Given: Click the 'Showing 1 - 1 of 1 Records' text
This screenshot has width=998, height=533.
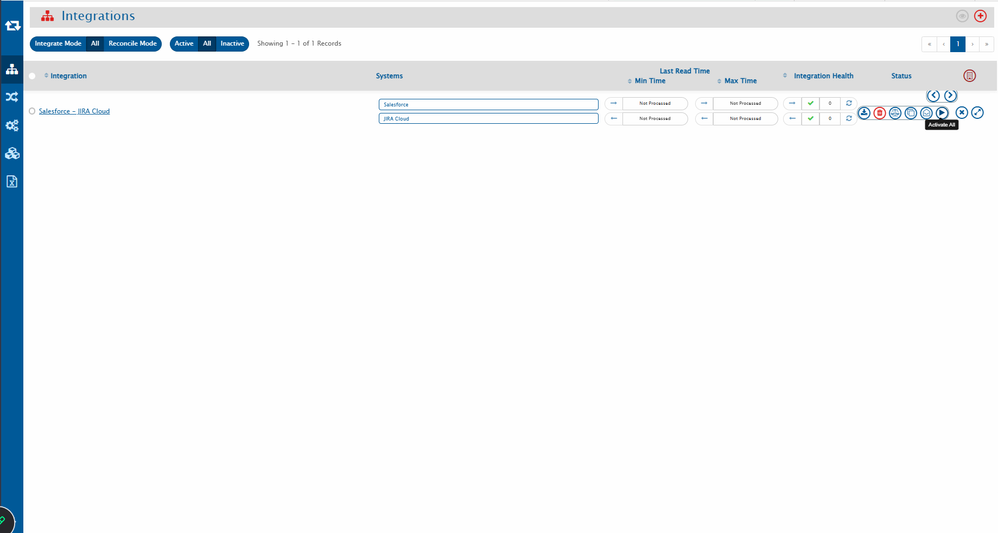Looking at the screenshot, I should click(299, 44).
